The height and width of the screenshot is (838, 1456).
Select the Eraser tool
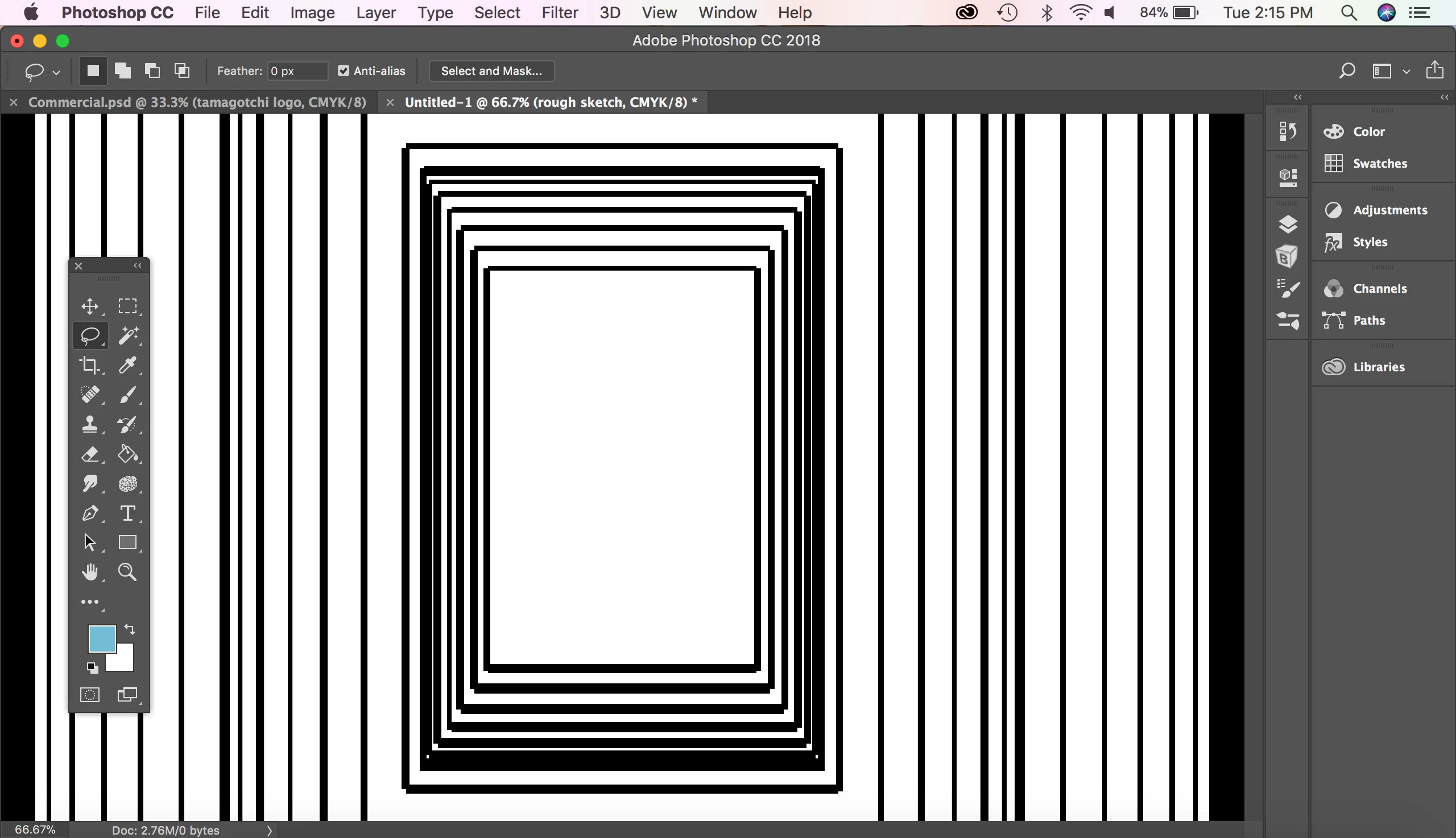click(x=90, y=454)
